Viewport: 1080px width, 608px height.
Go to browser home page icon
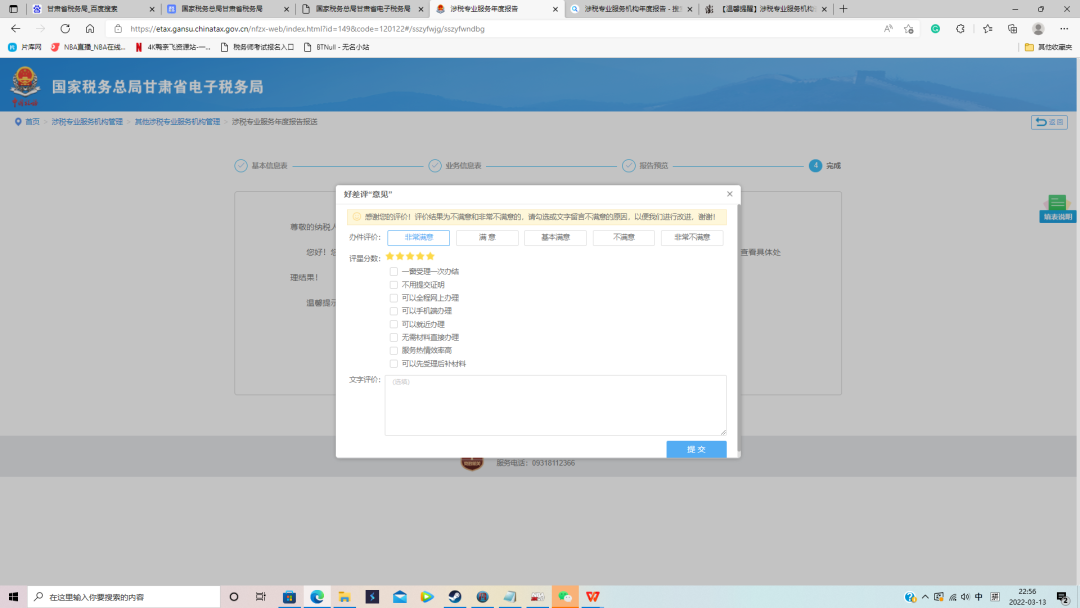90,29
